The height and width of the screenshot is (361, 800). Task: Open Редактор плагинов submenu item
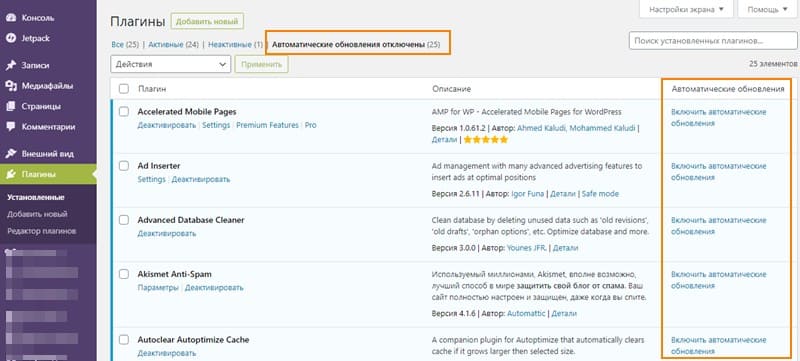pyautogui.click(x=42, y=231)
